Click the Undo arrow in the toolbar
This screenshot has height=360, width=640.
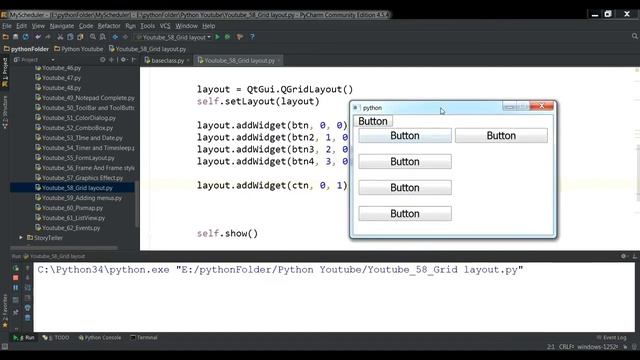[38, 37]
